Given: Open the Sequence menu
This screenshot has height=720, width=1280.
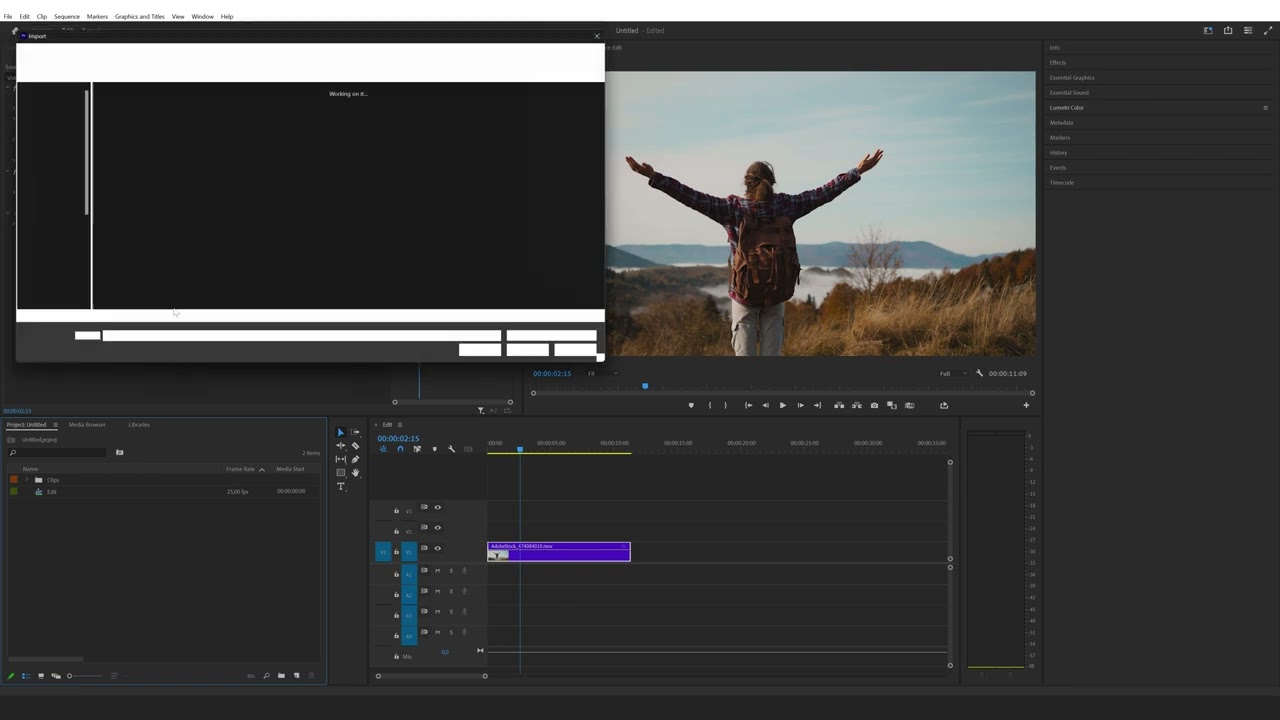Looking at the screenshot, I should click(x=67, y=16).
